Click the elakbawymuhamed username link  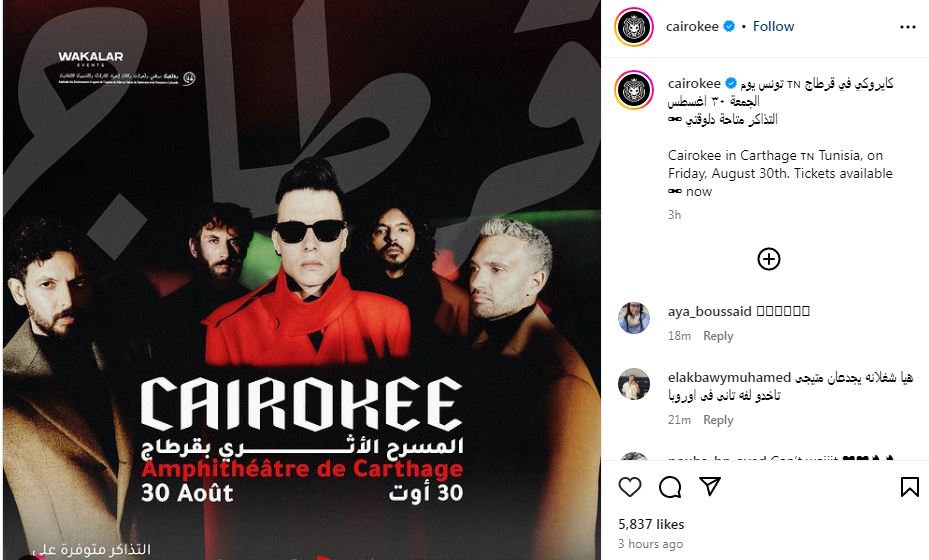coord(729,377)
